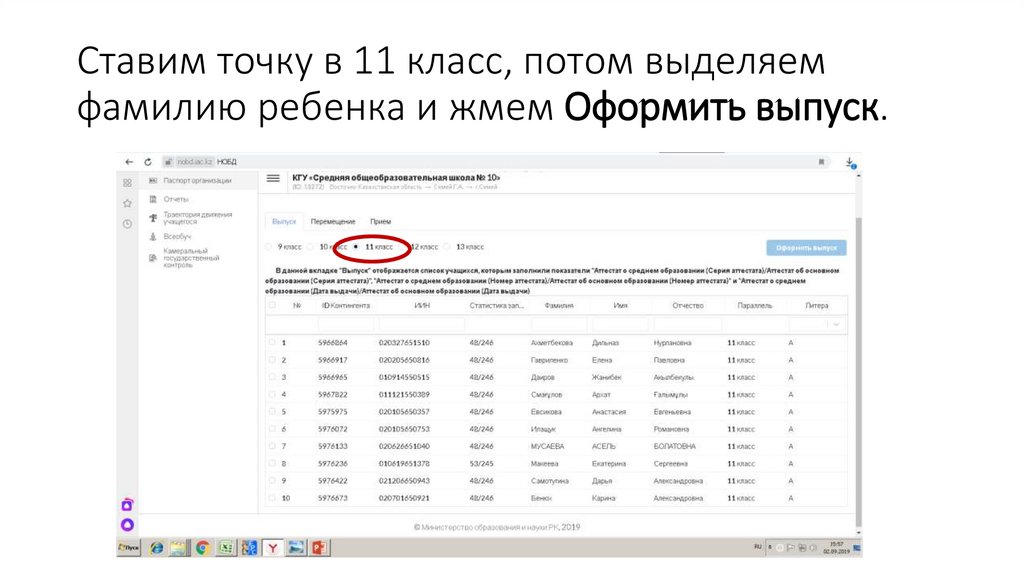Tick the select-all checkbox in table header
Image resolution: width=1024 pixels, height=574 pixels.
[272, 305]
